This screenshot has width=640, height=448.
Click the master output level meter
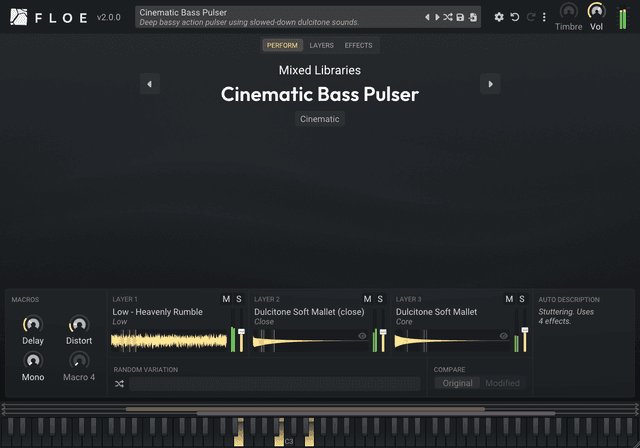pyautogui.click(x=622, y=19)
